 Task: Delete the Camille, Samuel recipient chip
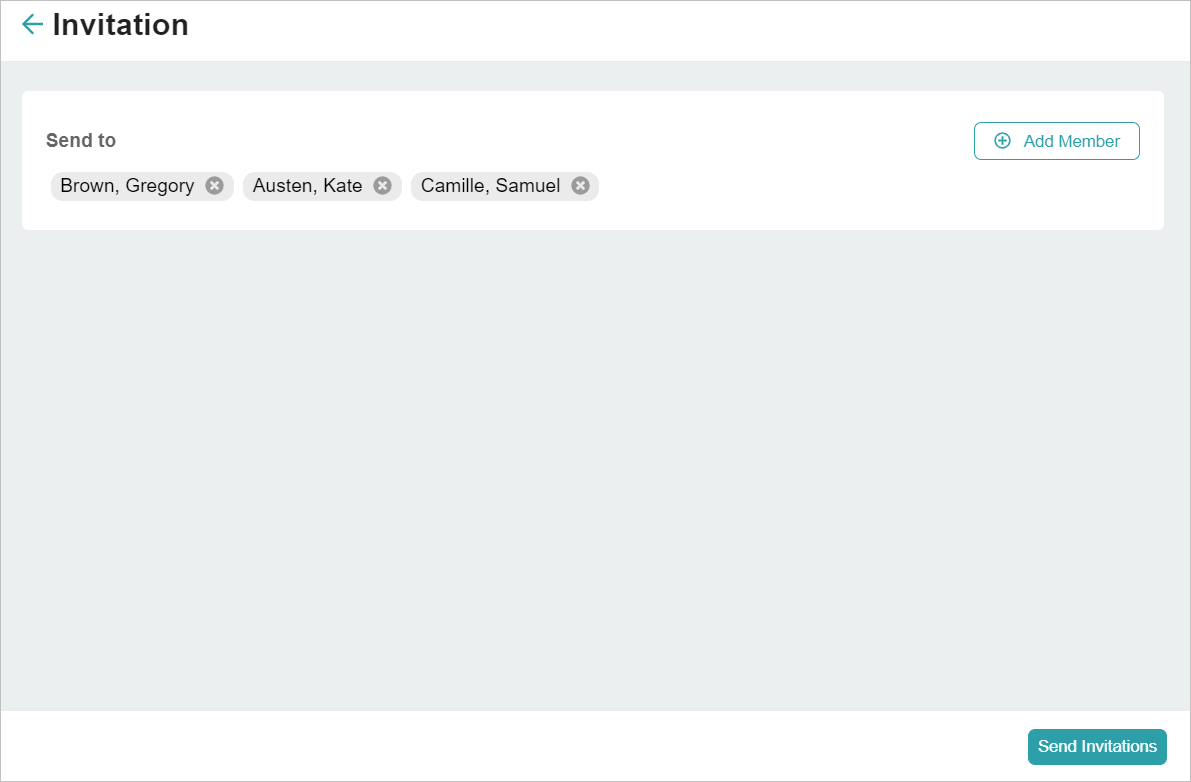tap(580, 186)
